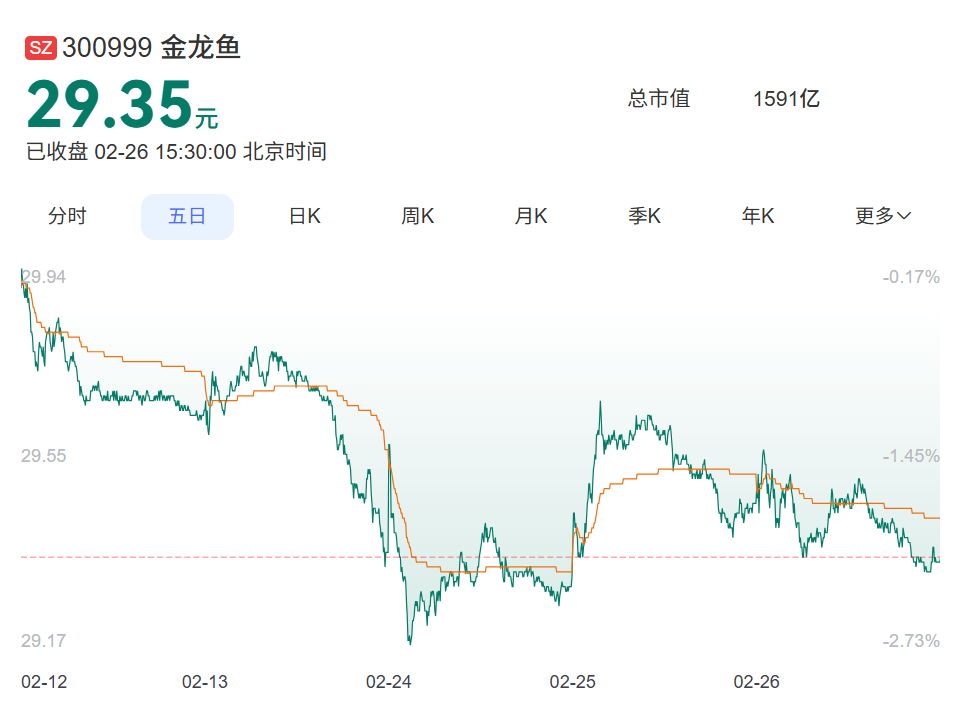Click the -1.45% percentage axis label
Image resolution: width=960 pixels, height=720 pixels.
(x=910, y=456)
